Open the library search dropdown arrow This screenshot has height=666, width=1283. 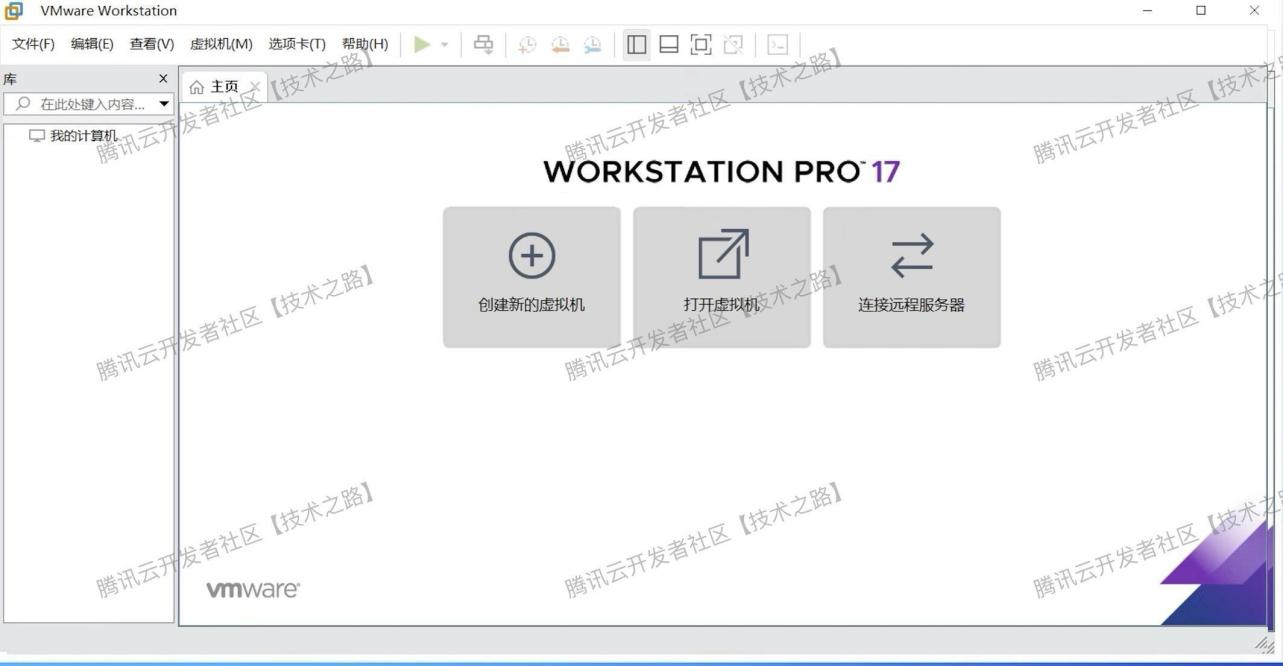coord(164,103)
